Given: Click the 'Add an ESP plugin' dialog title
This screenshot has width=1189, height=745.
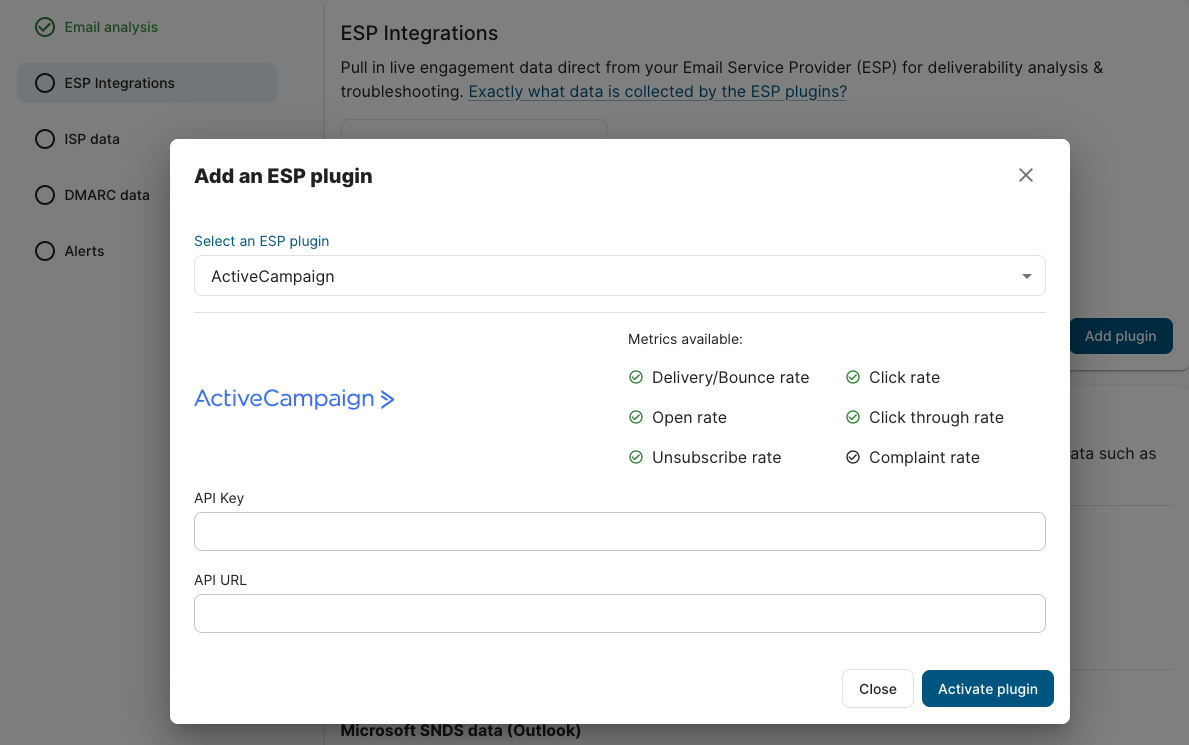Looking at the screenshot, I should pos(283,176).
